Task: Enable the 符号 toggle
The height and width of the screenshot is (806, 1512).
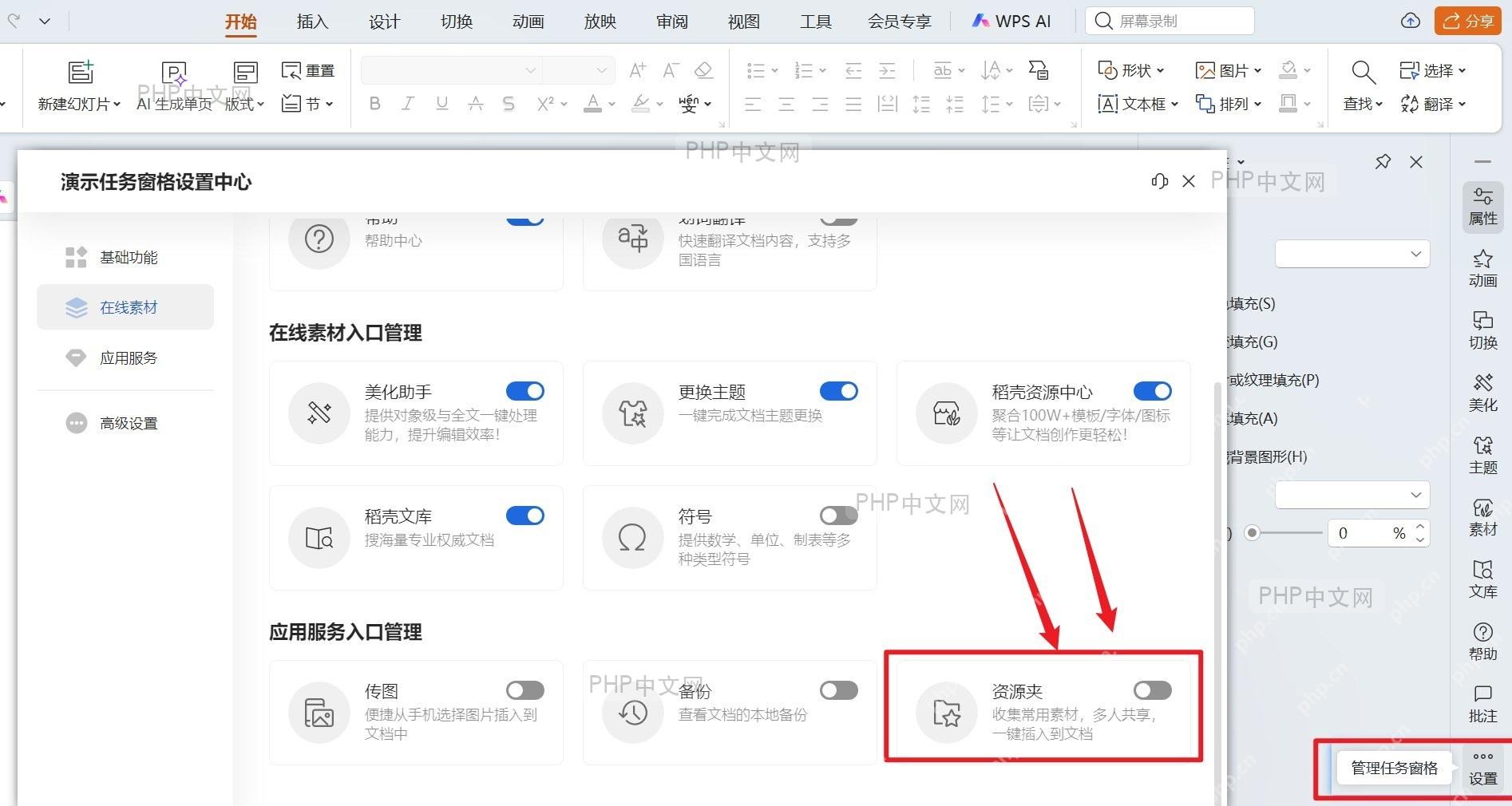Action: [x=839, y=516]
